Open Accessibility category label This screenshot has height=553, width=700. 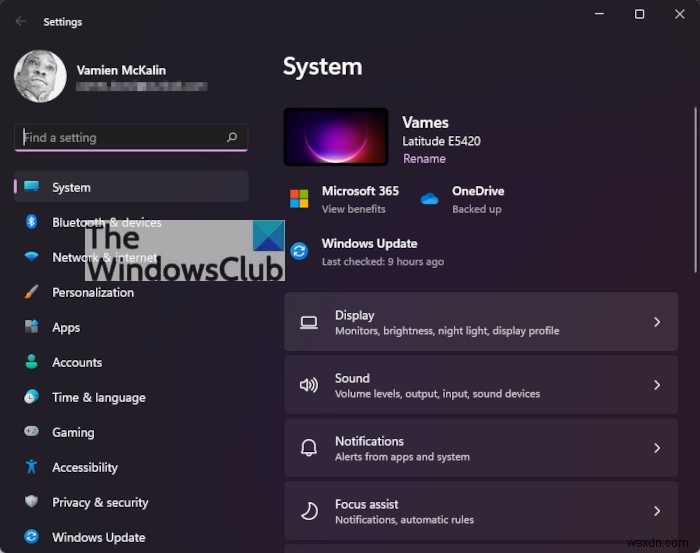point(85,467)
